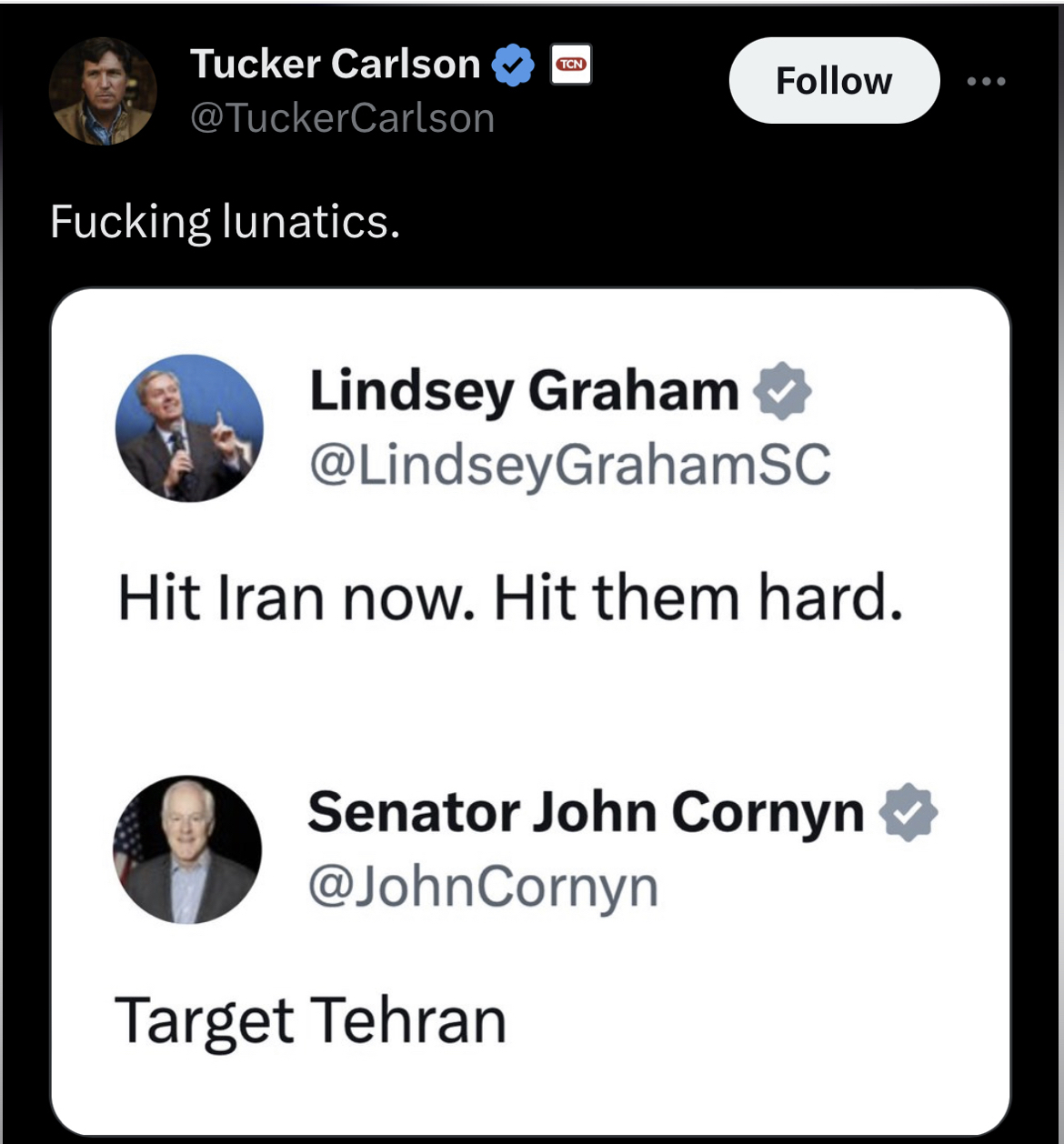Click the @LindseyGrahamSC handle text
The width and height of the screenshot is (1064, 1144).
click(x=569, y=464)
